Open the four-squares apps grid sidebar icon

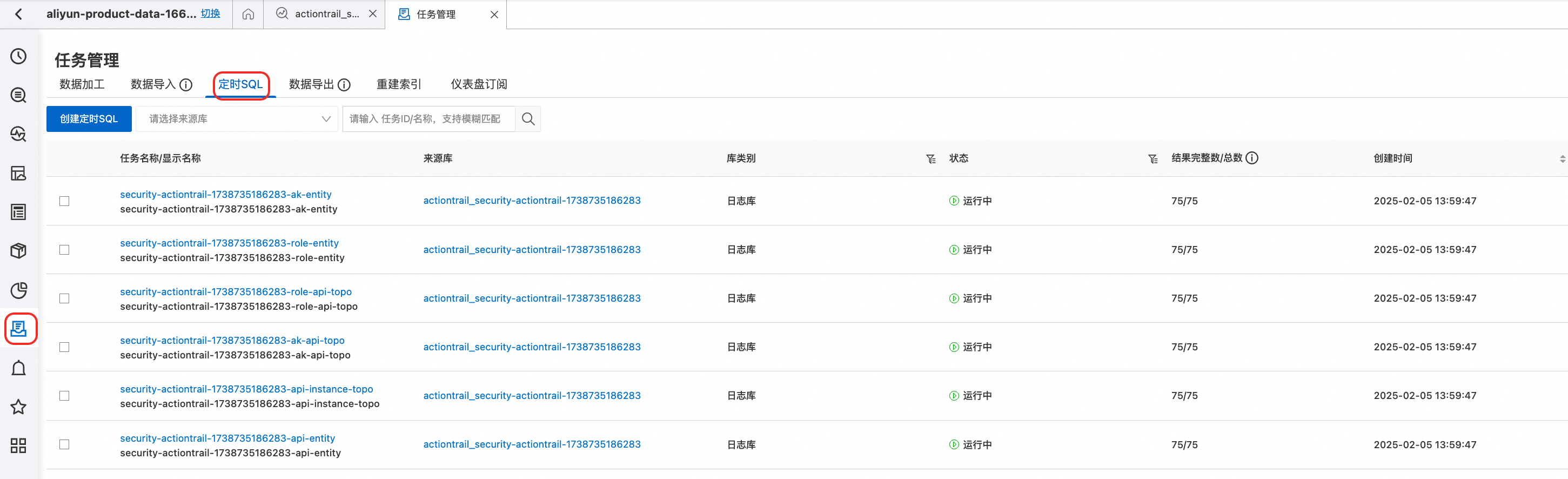19,446
